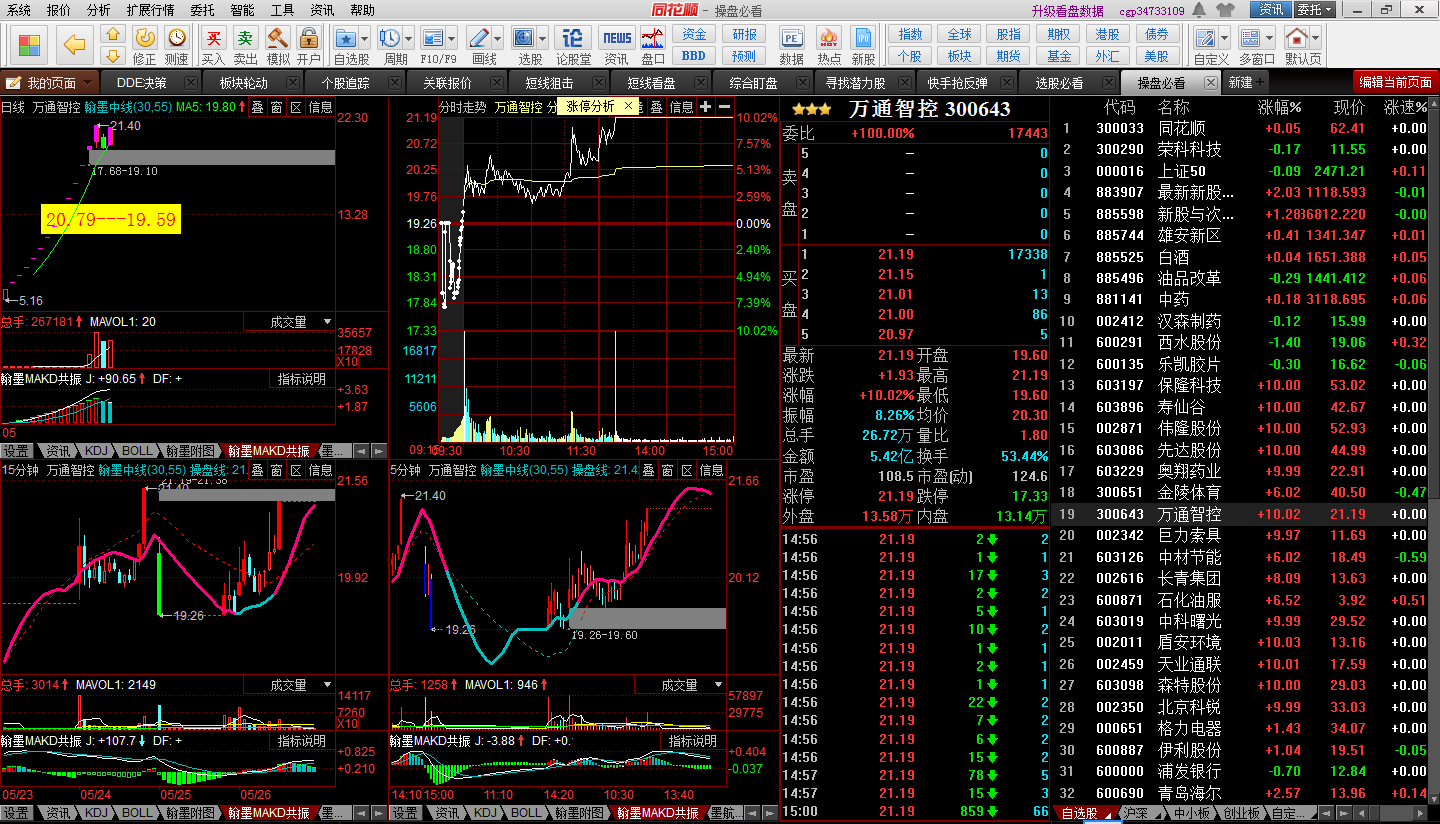The image size is (1440, 824).
Task: Select the 创业板 tab under the stock list
Action: (x=1241, y=814)
